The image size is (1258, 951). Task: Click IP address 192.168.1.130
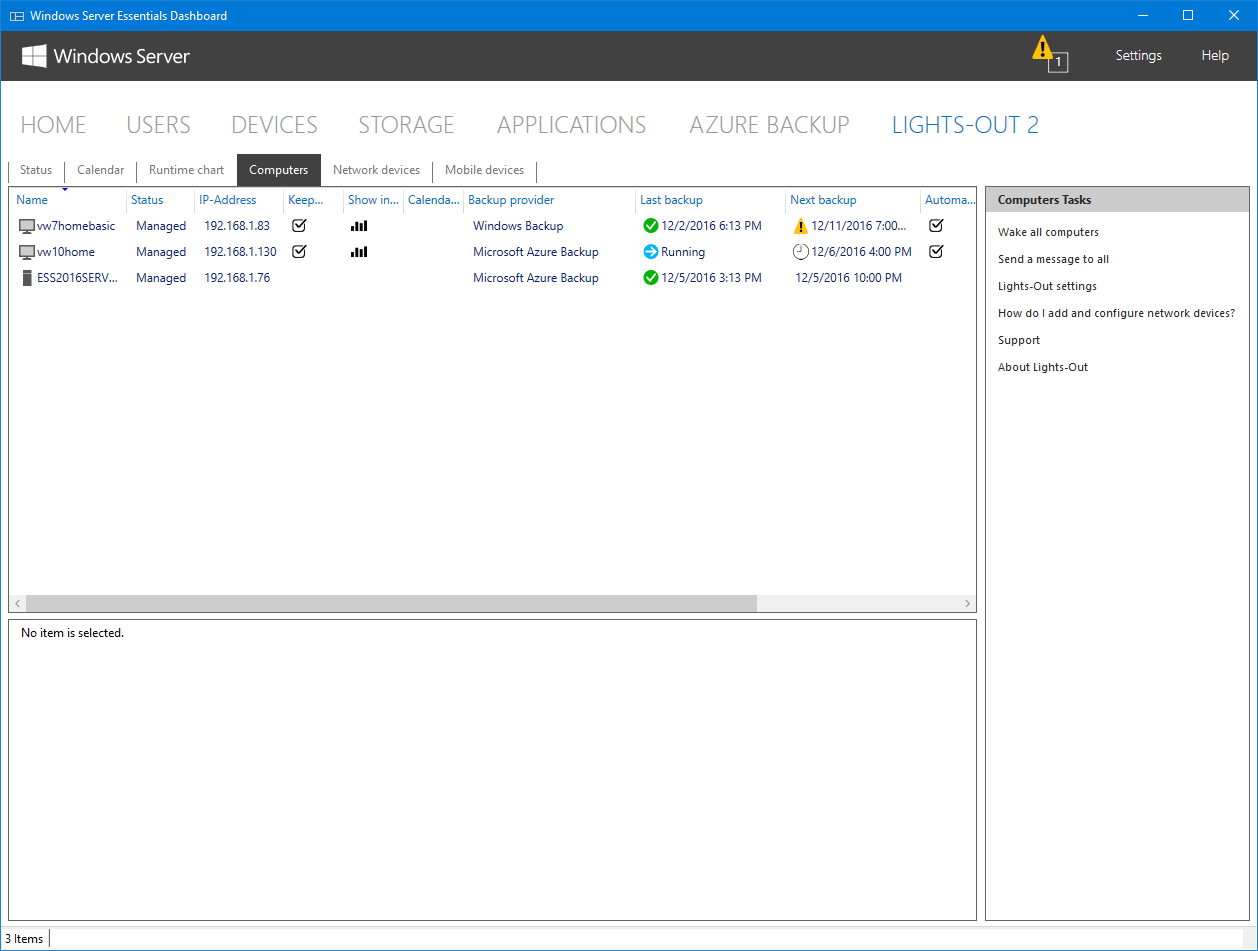point(240,252)
